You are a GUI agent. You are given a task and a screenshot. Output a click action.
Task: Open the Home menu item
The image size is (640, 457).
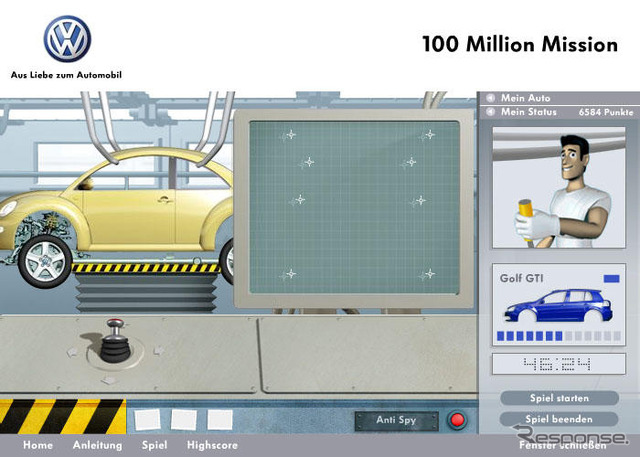pyautogui.click(x=38, y=445)
